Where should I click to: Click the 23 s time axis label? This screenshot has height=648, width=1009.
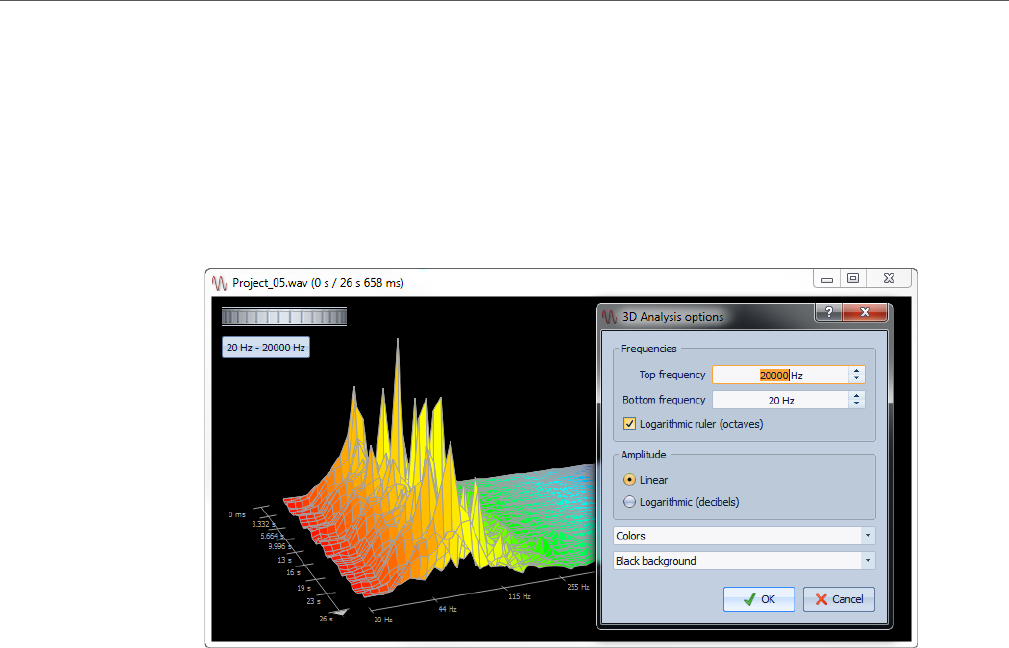[x=314, y=601]
